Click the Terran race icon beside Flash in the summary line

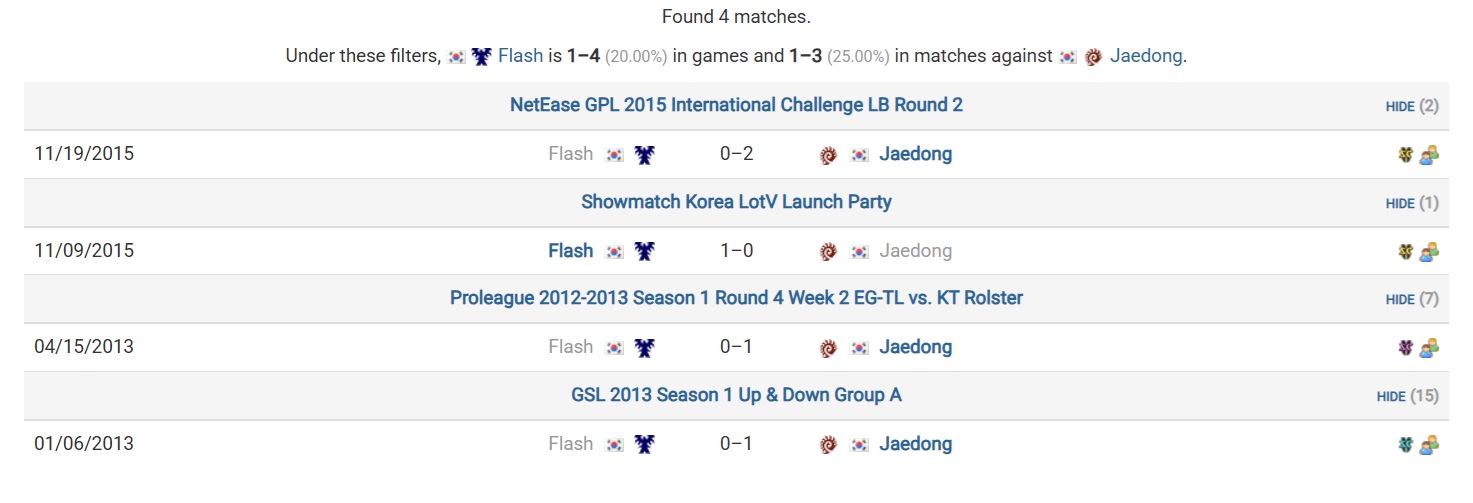pyautogui.click(x=481, y=57)
